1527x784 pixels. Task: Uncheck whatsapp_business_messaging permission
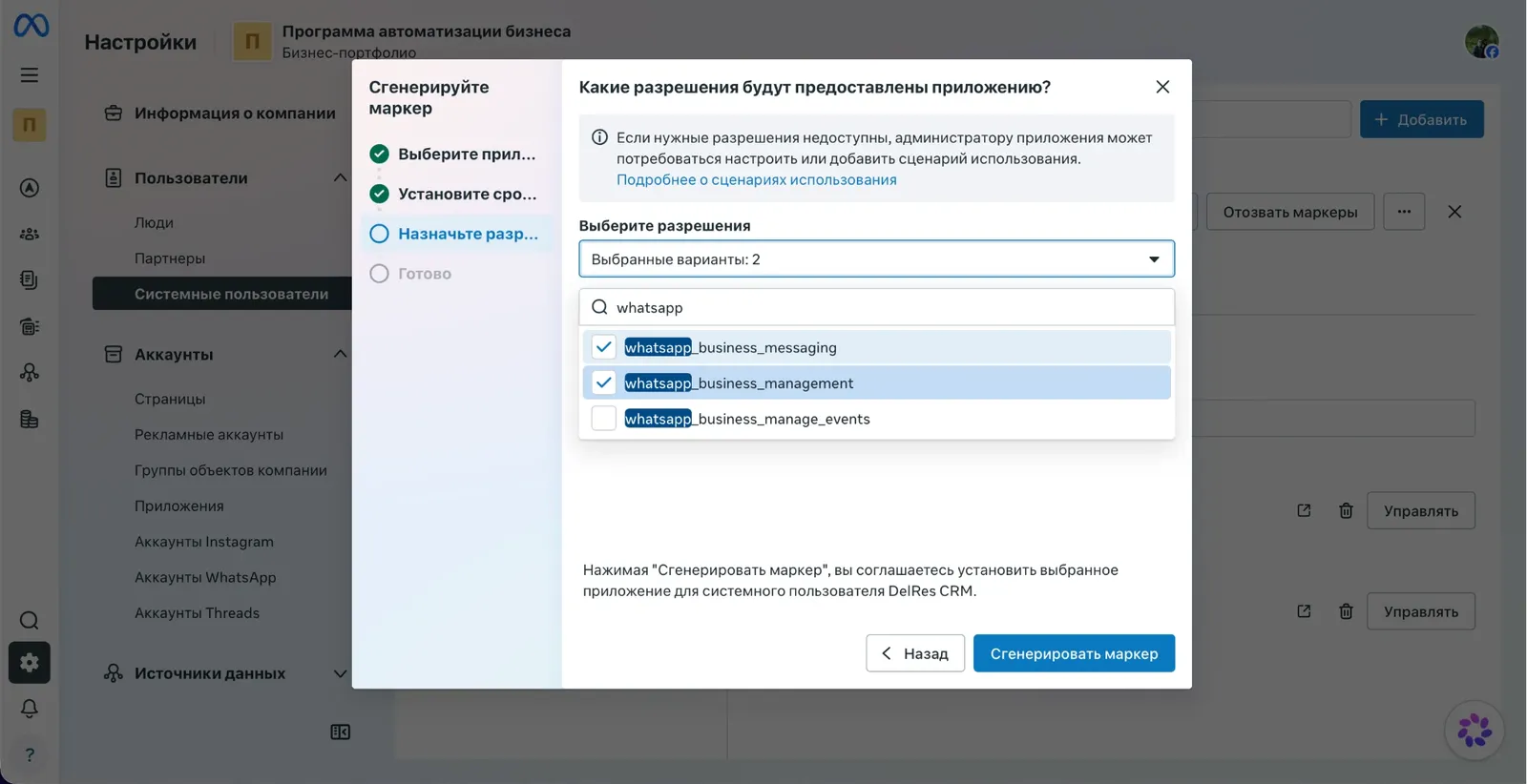click(603, 347)
